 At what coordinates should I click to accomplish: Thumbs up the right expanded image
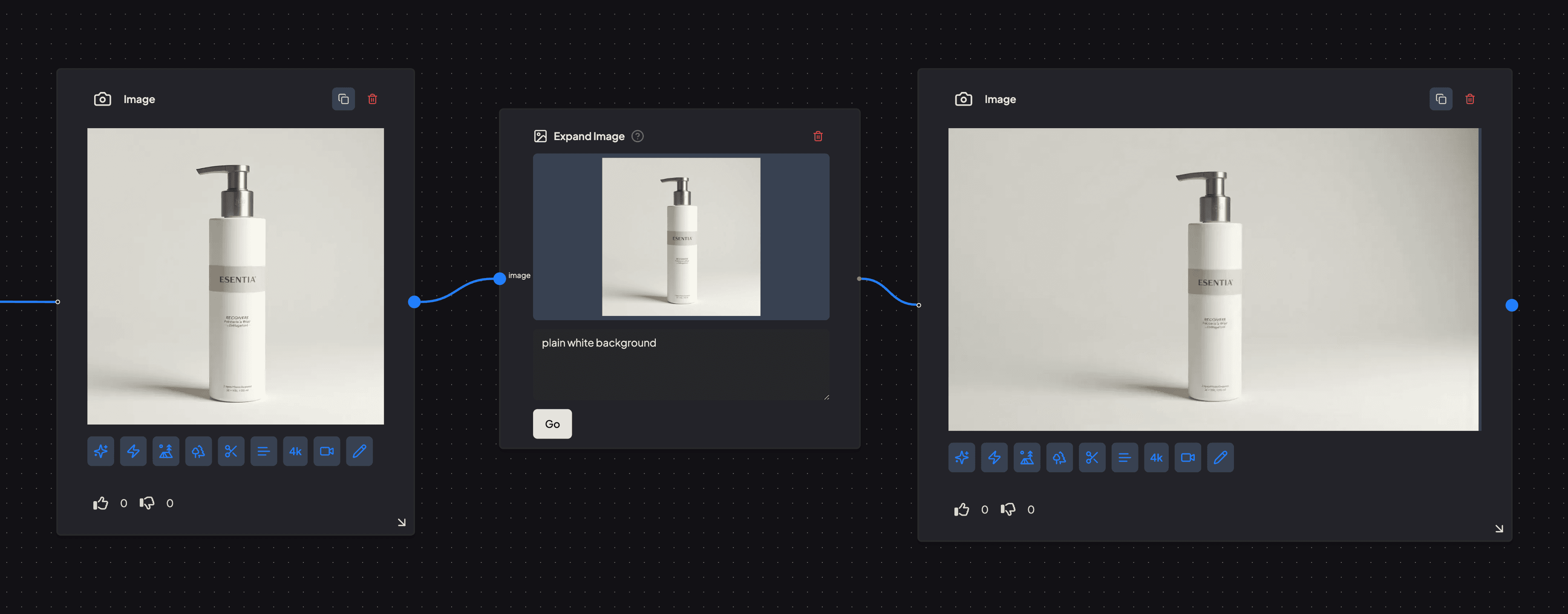962,509
